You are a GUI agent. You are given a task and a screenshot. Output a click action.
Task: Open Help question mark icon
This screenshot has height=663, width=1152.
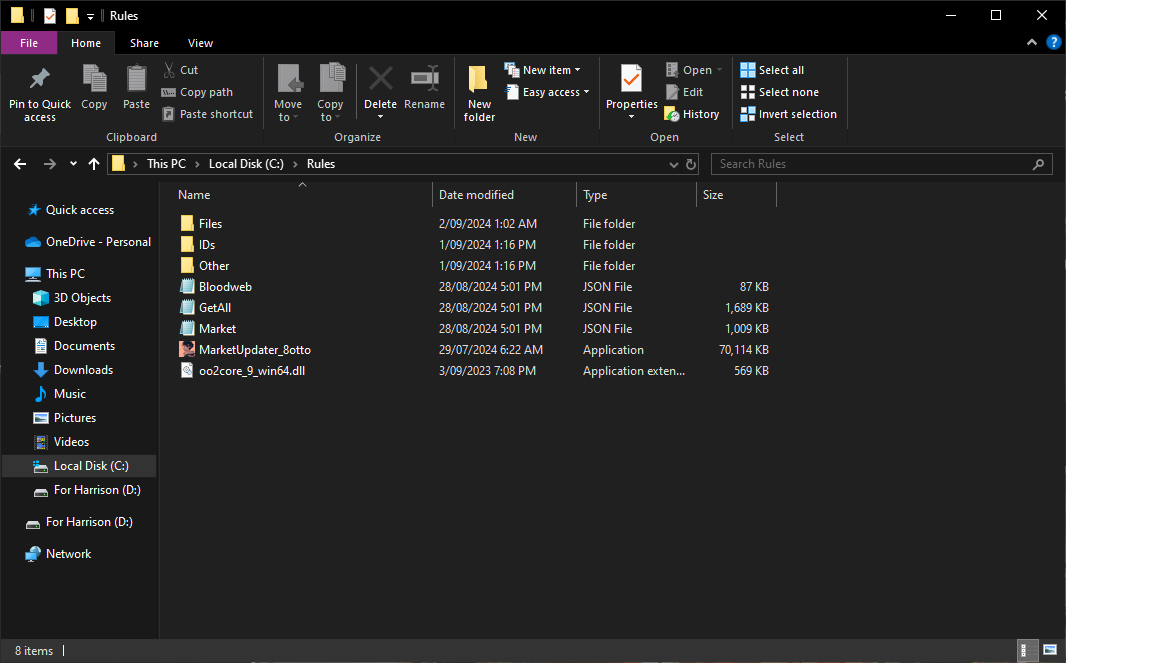point(1054,43)
